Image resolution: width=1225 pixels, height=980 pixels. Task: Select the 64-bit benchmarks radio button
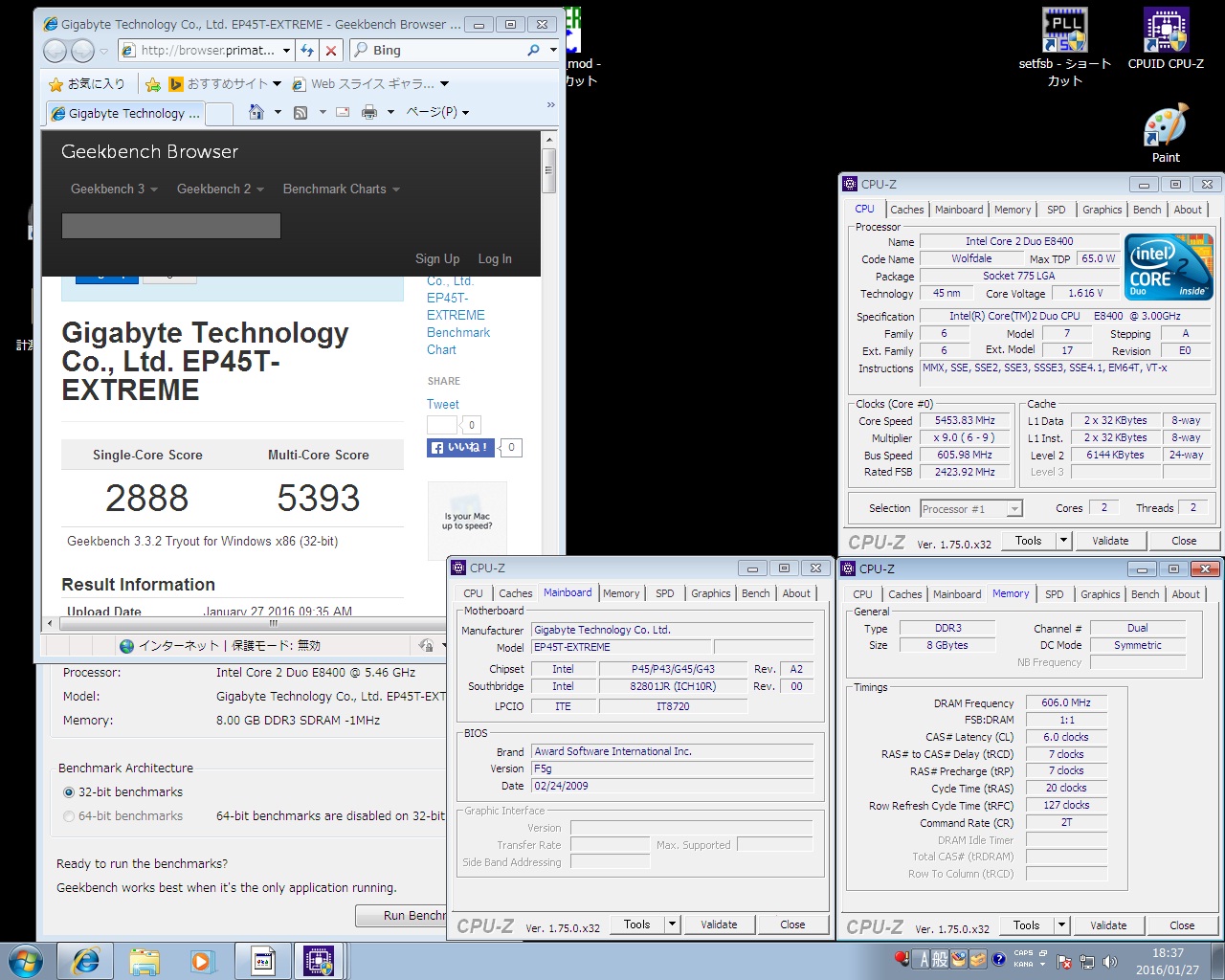point(69,816)
